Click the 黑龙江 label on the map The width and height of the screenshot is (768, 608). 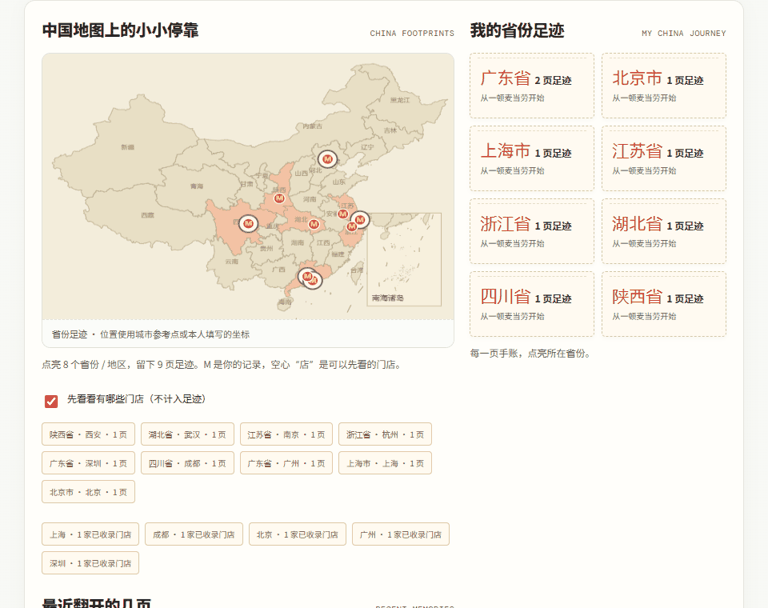400,100
